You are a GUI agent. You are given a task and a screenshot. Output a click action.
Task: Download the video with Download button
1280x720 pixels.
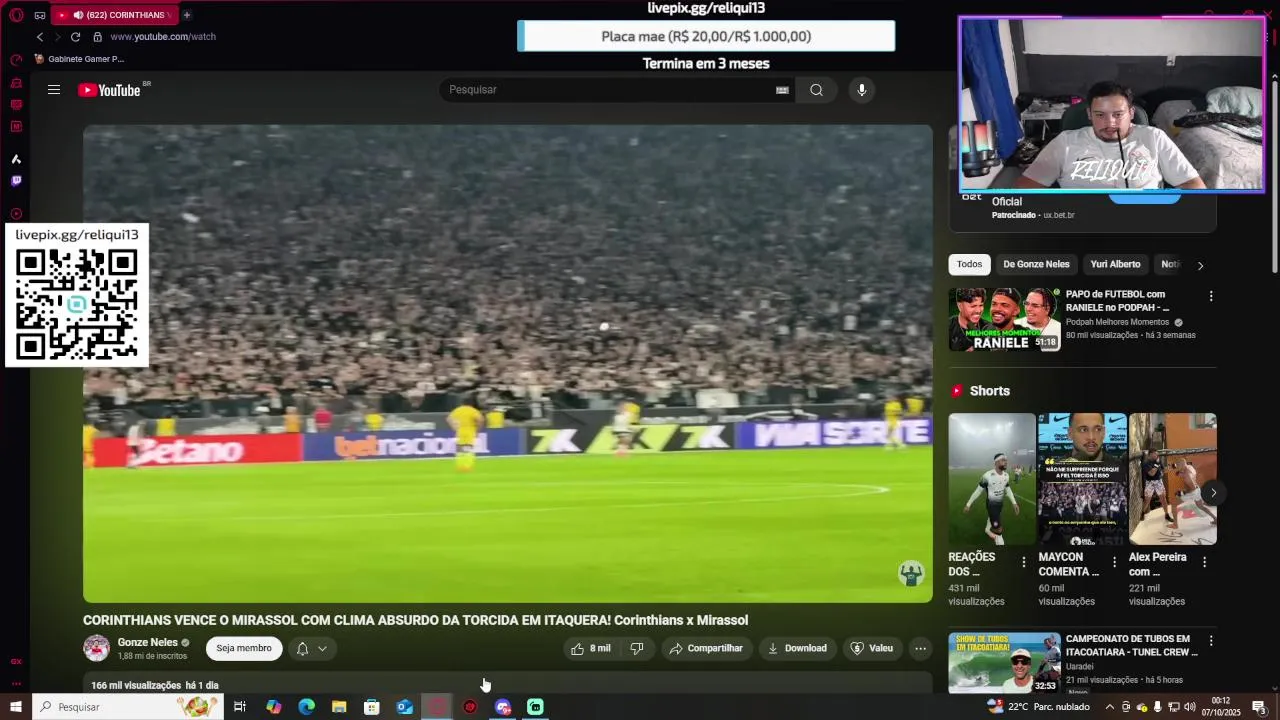click(797, 648)
